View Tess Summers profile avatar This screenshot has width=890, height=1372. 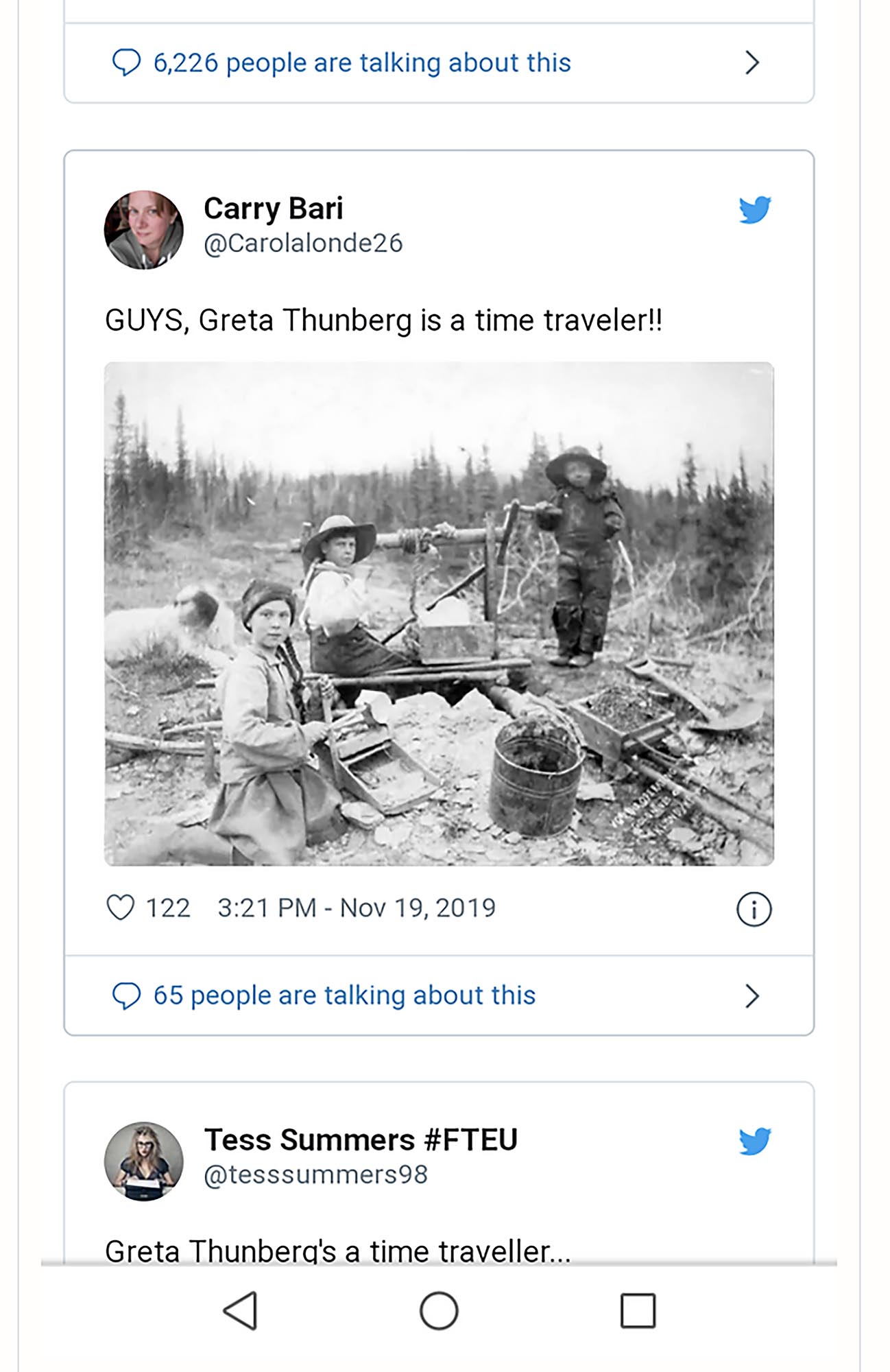click(144, 1161)
